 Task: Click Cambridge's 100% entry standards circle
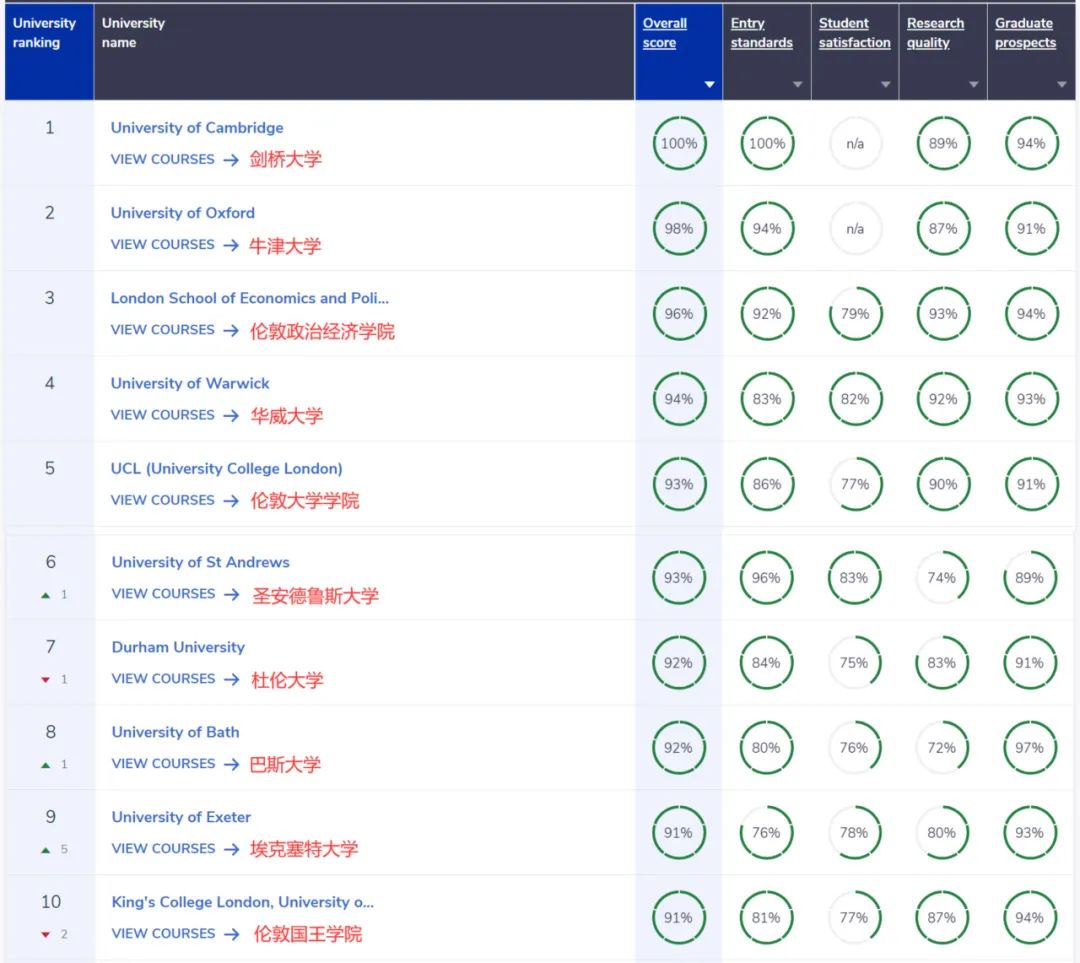click(767, 143)
